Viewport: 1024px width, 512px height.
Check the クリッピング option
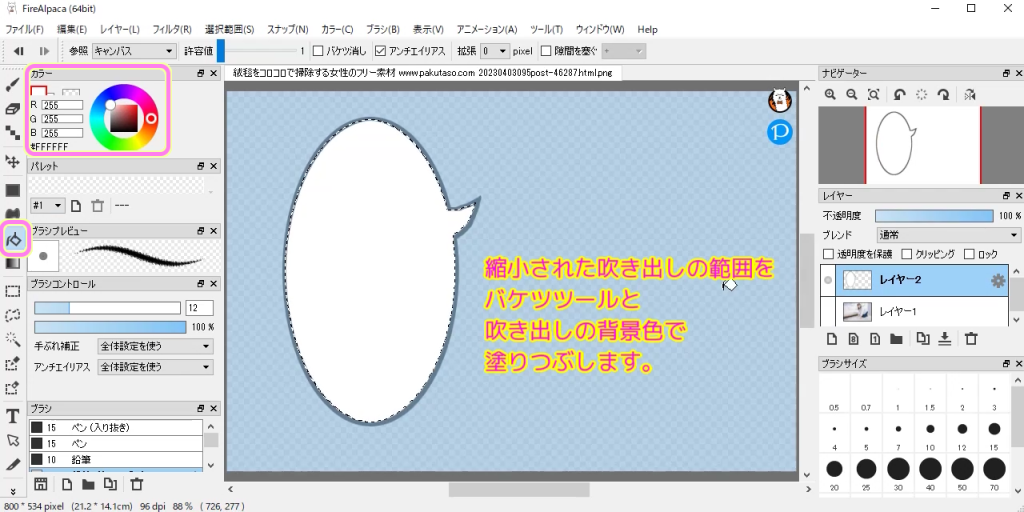click(x=906, y=254)
